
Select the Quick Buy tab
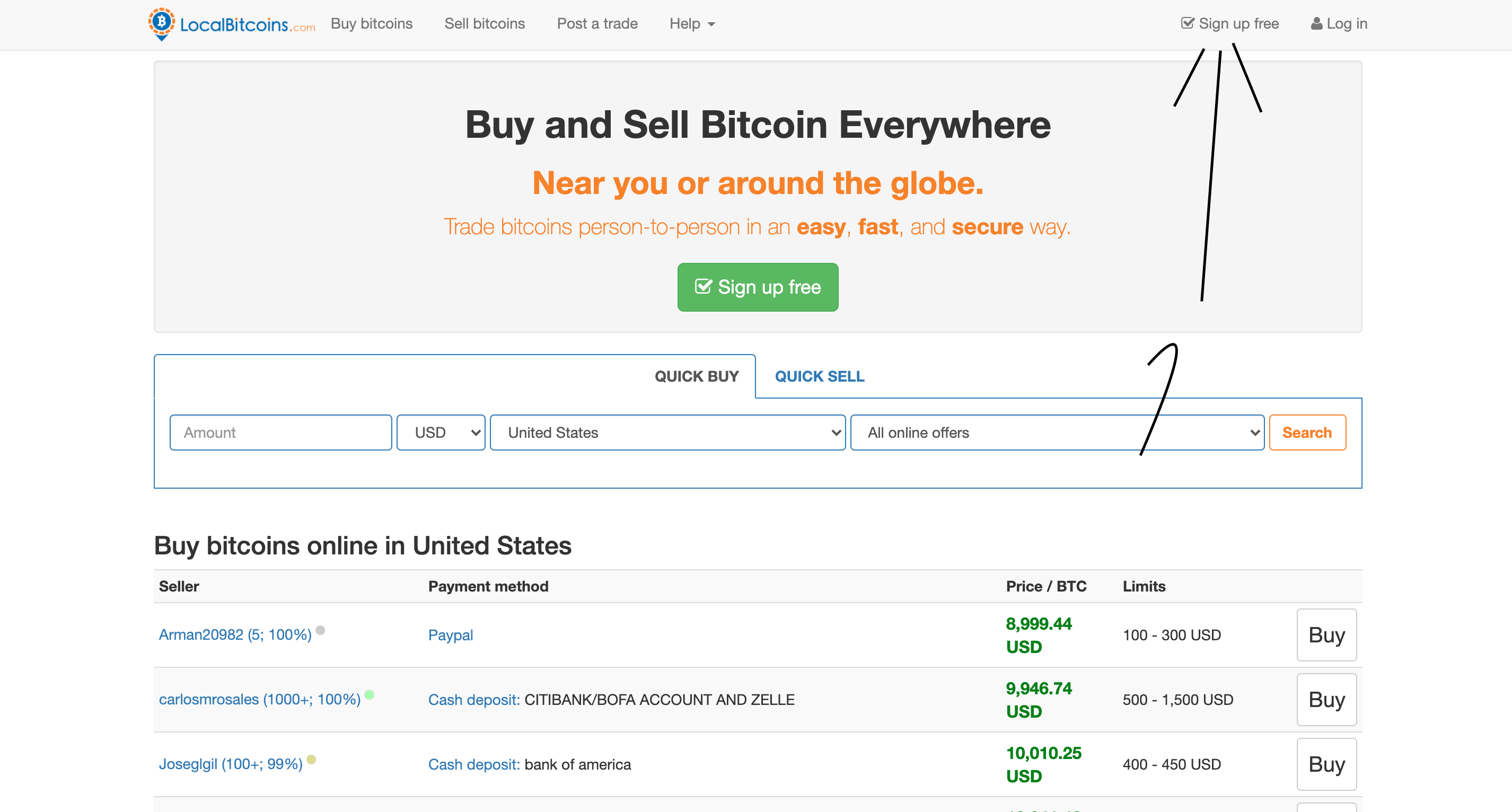coord(696,376)
